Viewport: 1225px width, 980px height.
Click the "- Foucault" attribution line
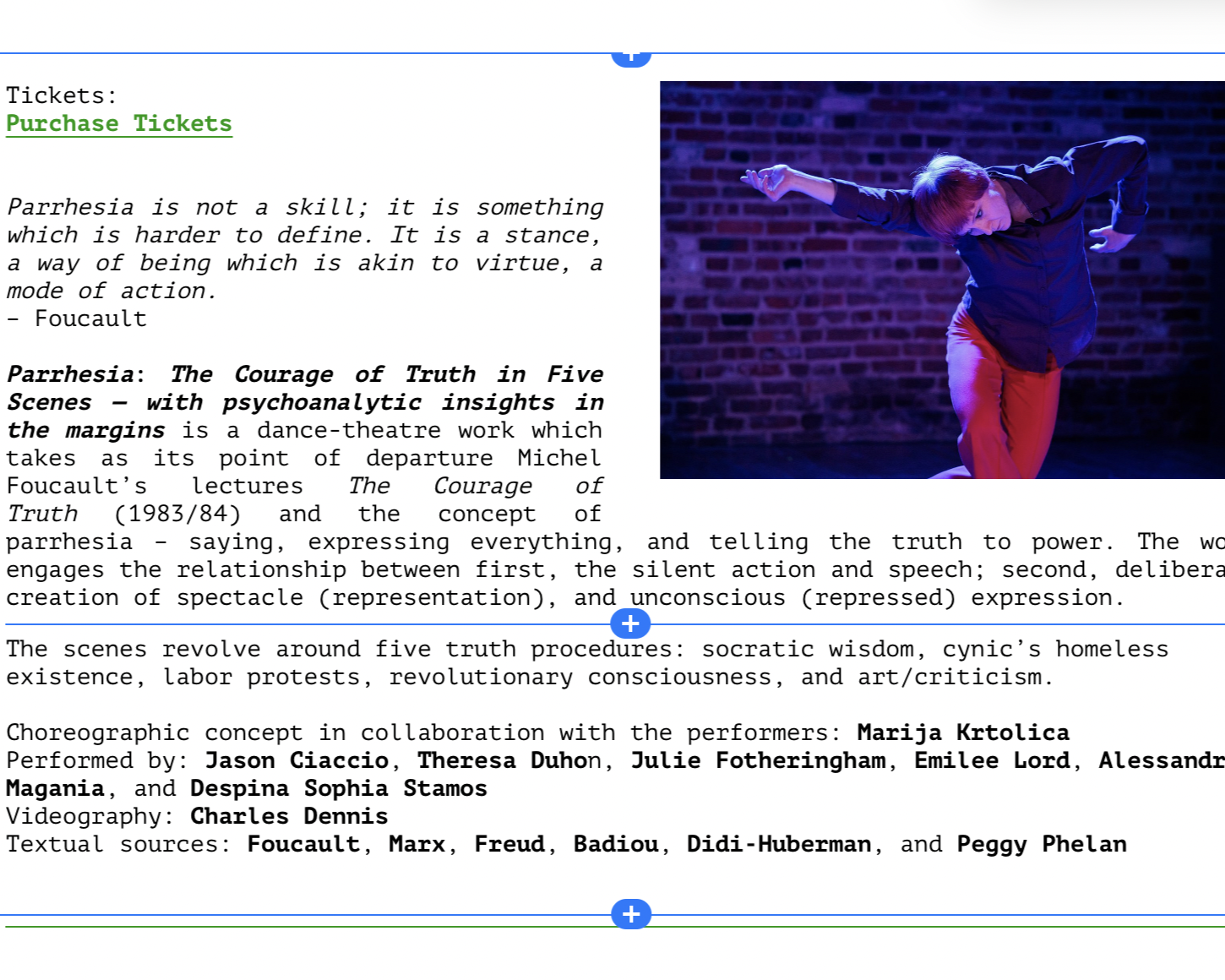(77, 318)
